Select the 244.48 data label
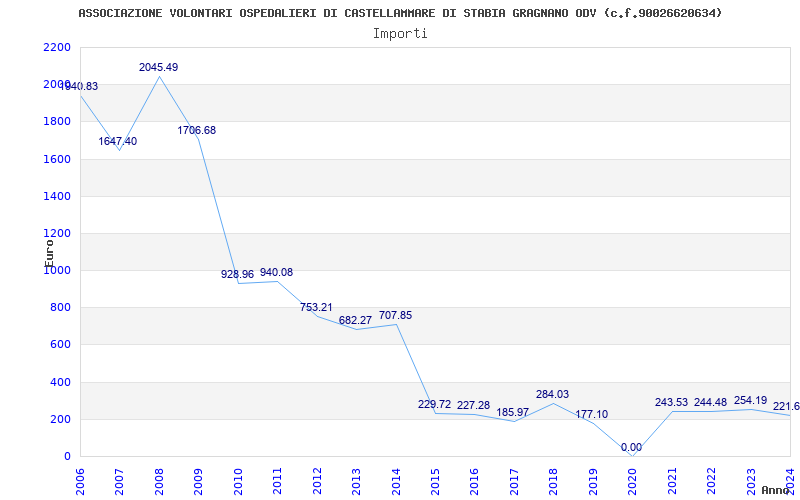Viewport: 800px width, 500px height. pos(710,403)
